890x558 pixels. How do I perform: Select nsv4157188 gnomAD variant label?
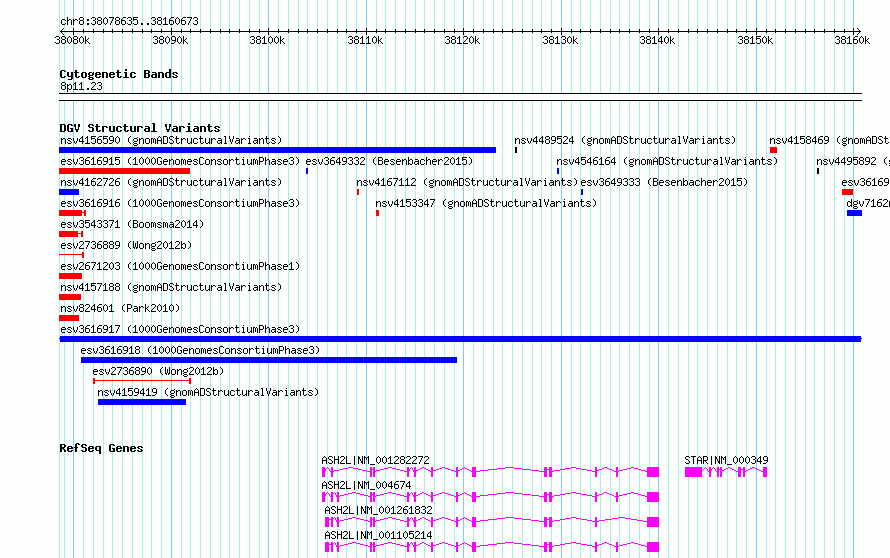[x=171, y=287]
